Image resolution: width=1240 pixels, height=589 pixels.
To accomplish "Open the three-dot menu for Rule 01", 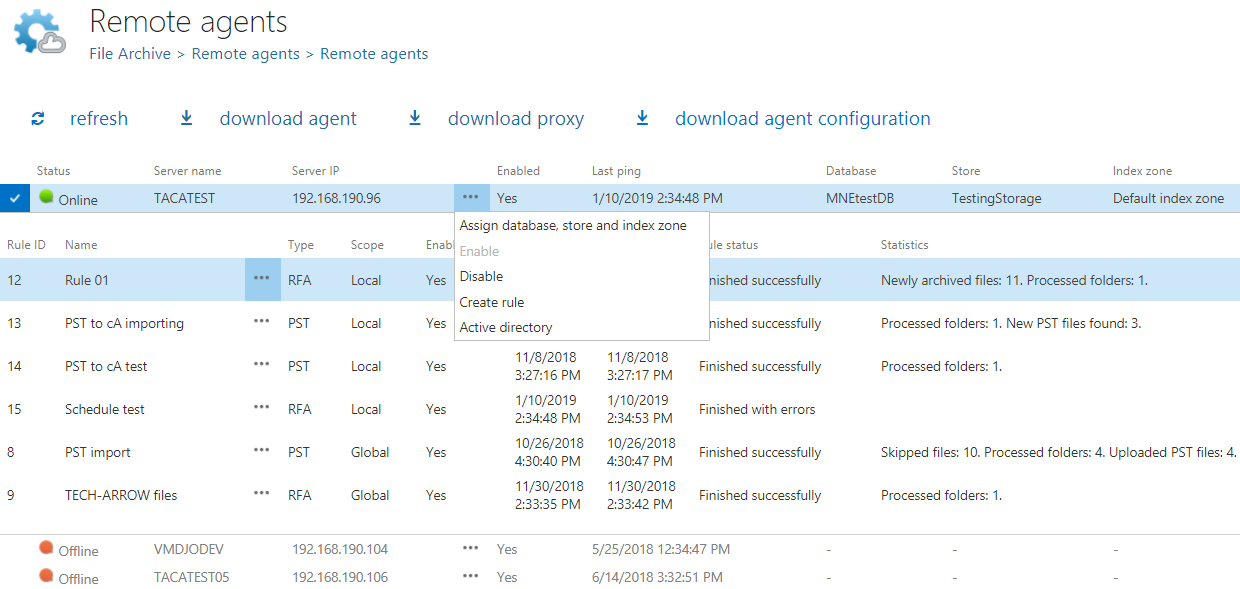I will point(261,279).
